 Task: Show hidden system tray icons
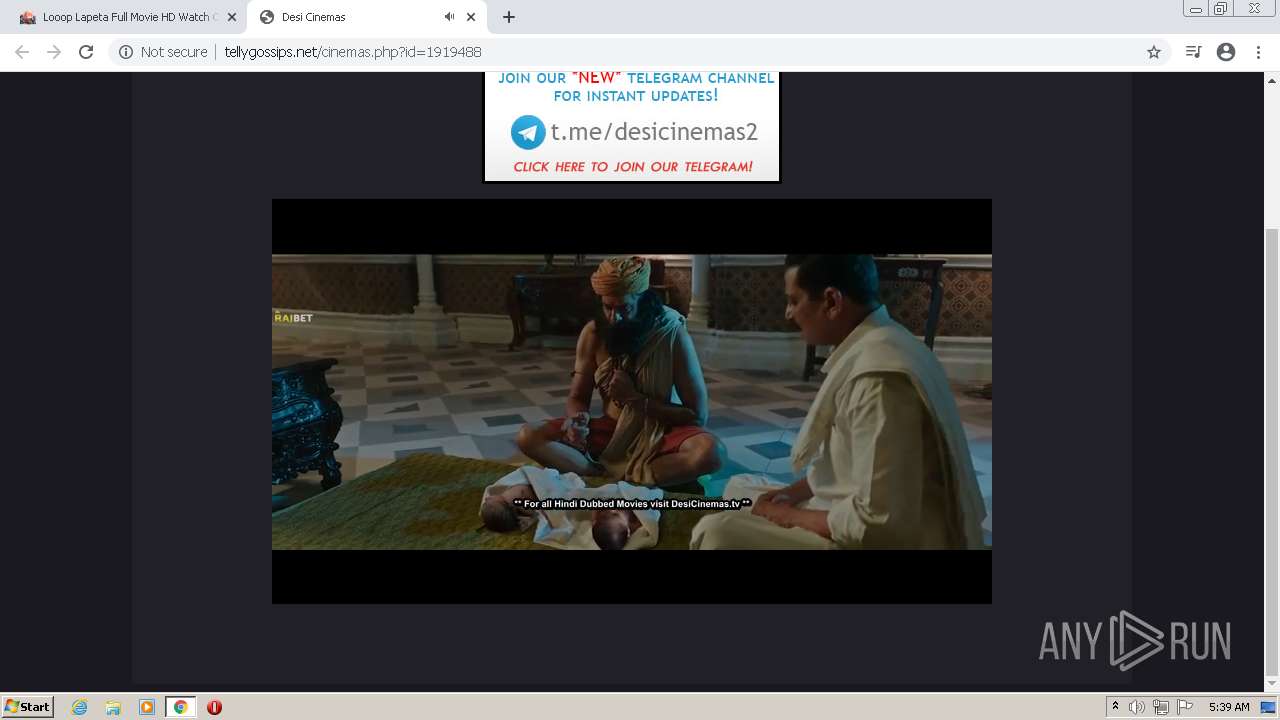pyautogui.click(x=1115, y=707)
